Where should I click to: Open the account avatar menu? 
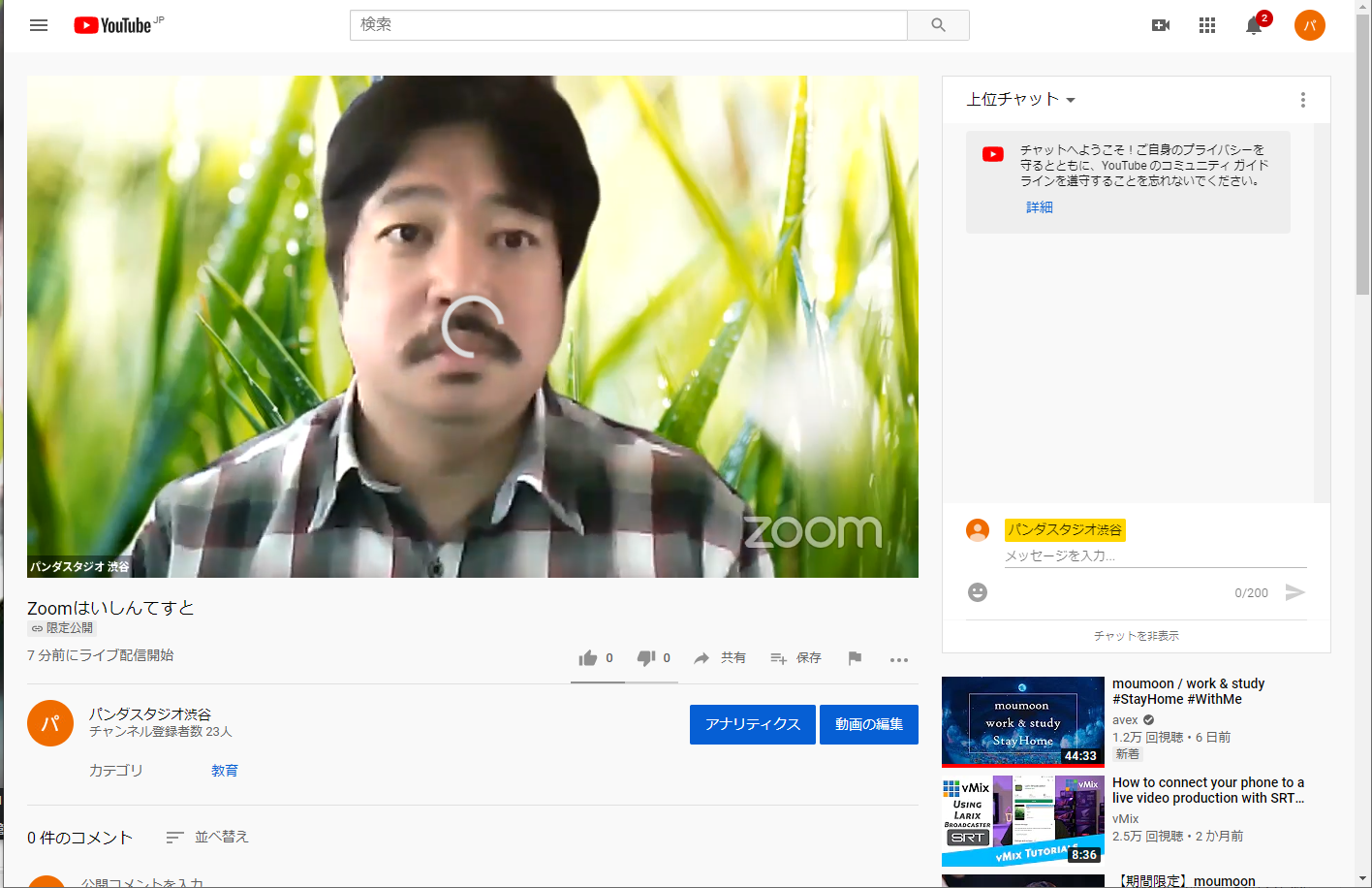pos(1309,25)
